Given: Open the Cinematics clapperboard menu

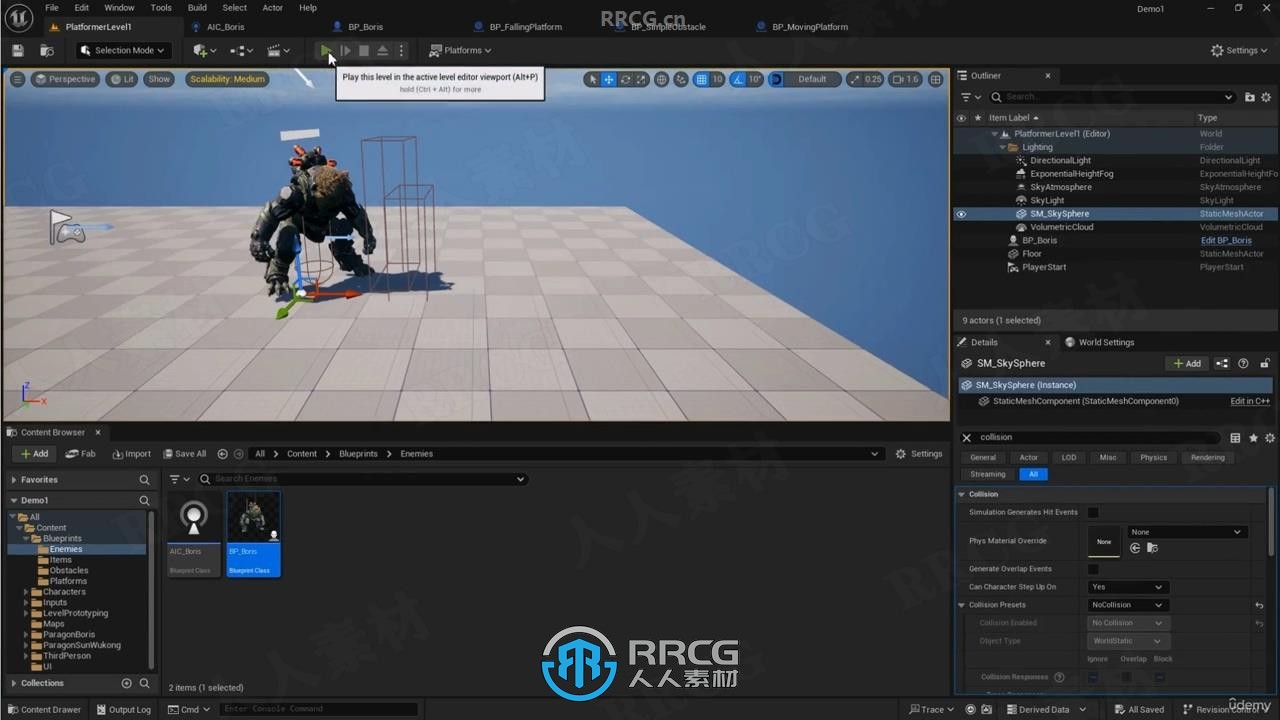Looking at the screenshot, I should (x=279, y=50).
